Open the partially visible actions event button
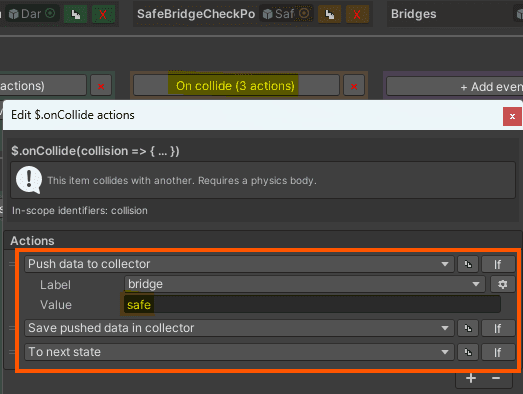 [x=43, y=86]
